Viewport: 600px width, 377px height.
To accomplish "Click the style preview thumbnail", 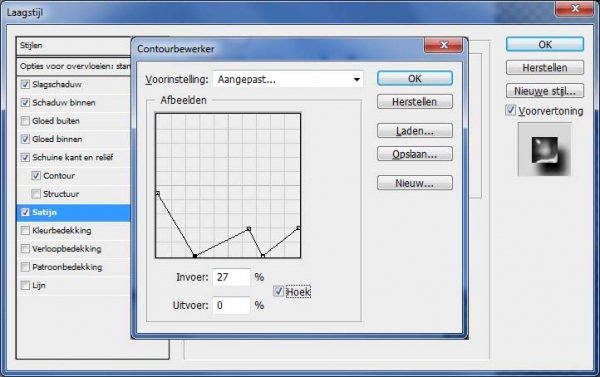I will point(545,150).
